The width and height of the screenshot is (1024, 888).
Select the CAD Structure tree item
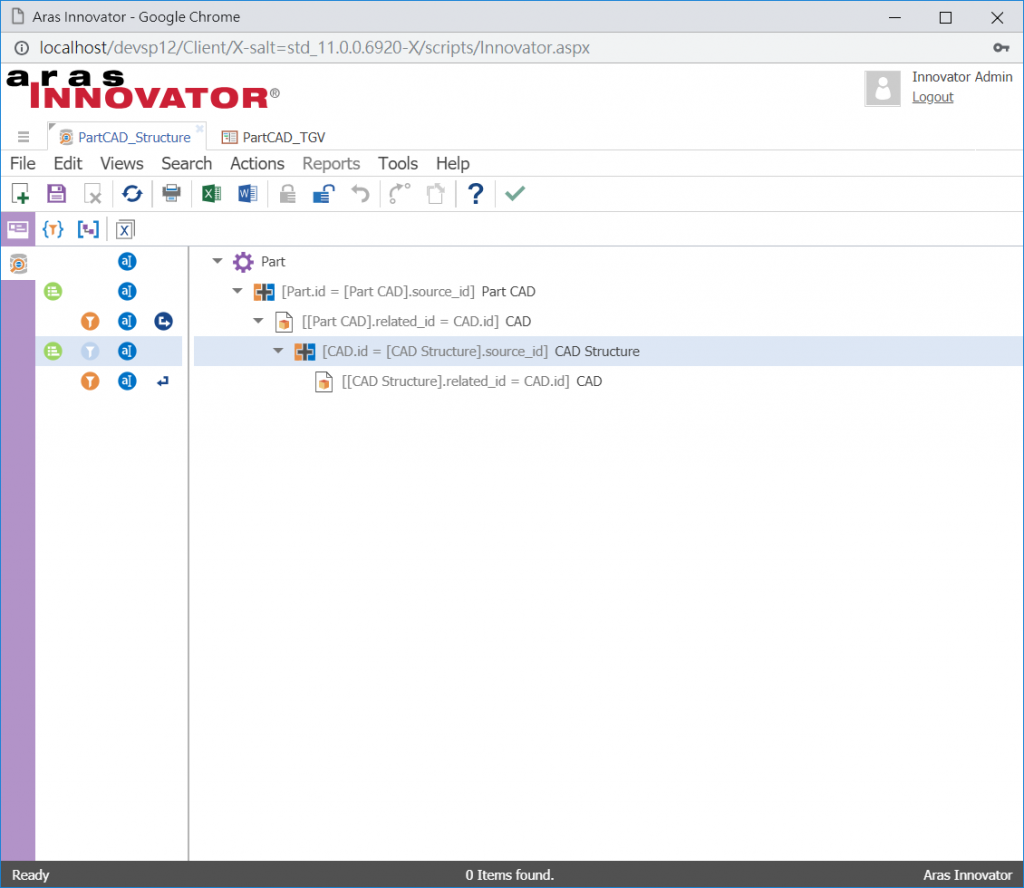coord(481,351)
